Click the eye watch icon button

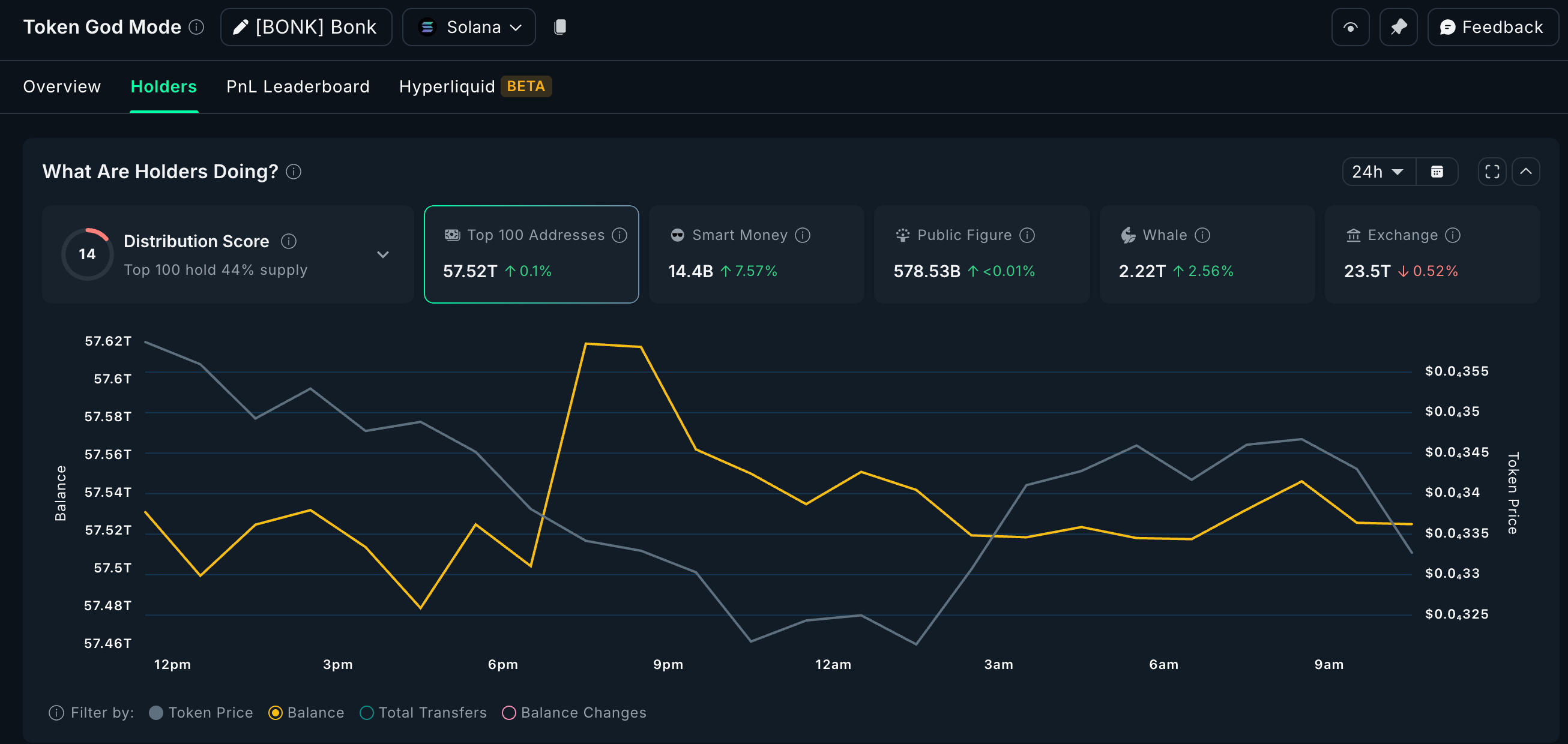(x=1349, y=27)
